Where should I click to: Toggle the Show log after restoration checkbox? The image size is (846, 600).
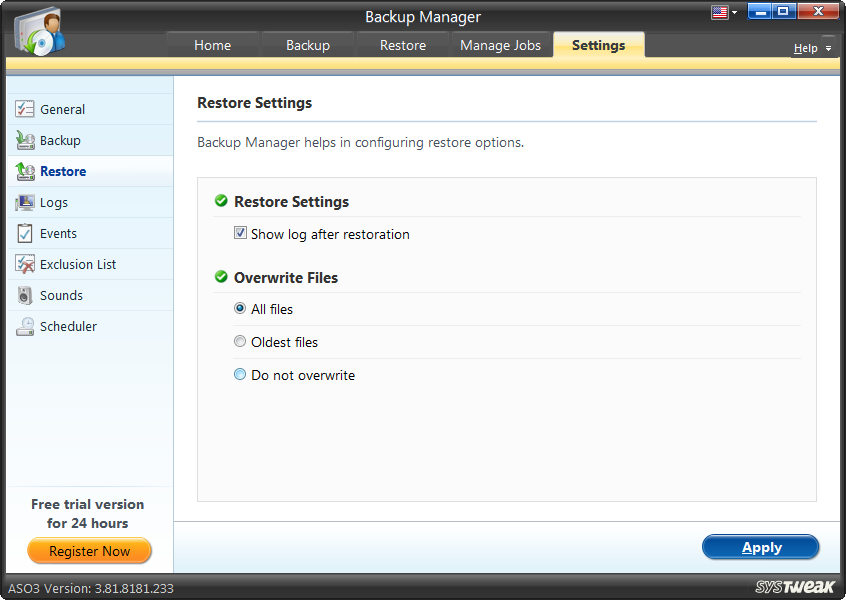click(x=240, y=233)
